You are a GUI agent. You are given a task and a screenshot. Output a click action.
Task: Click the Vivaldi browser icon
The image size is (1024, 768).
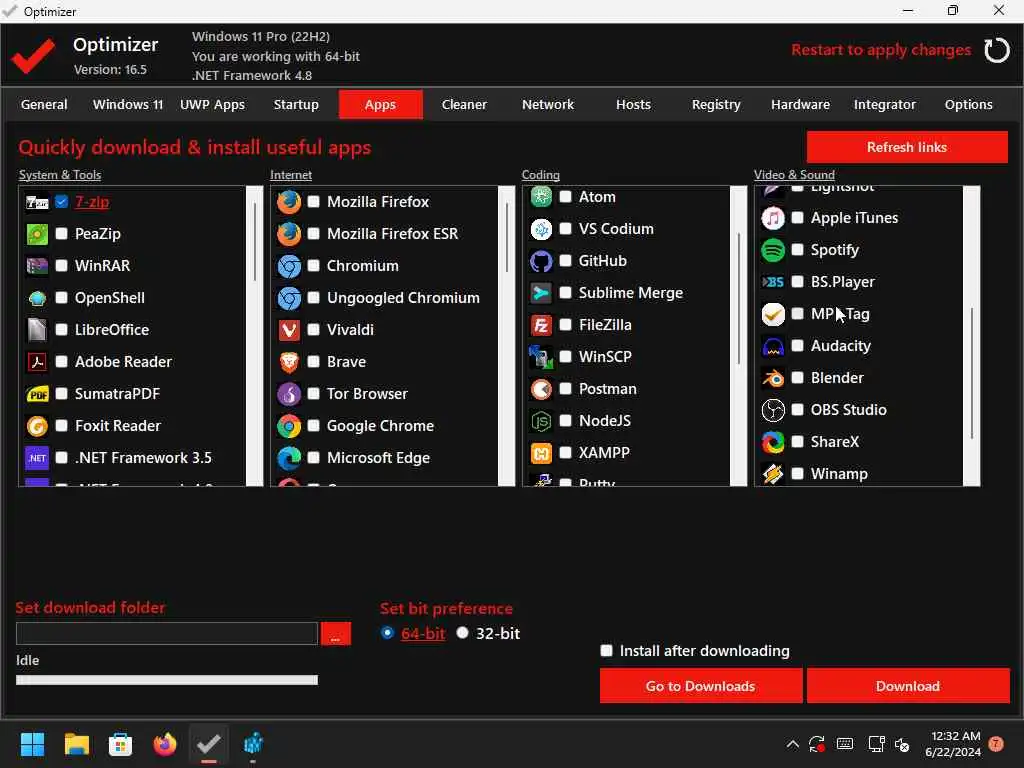click(289, 330)
